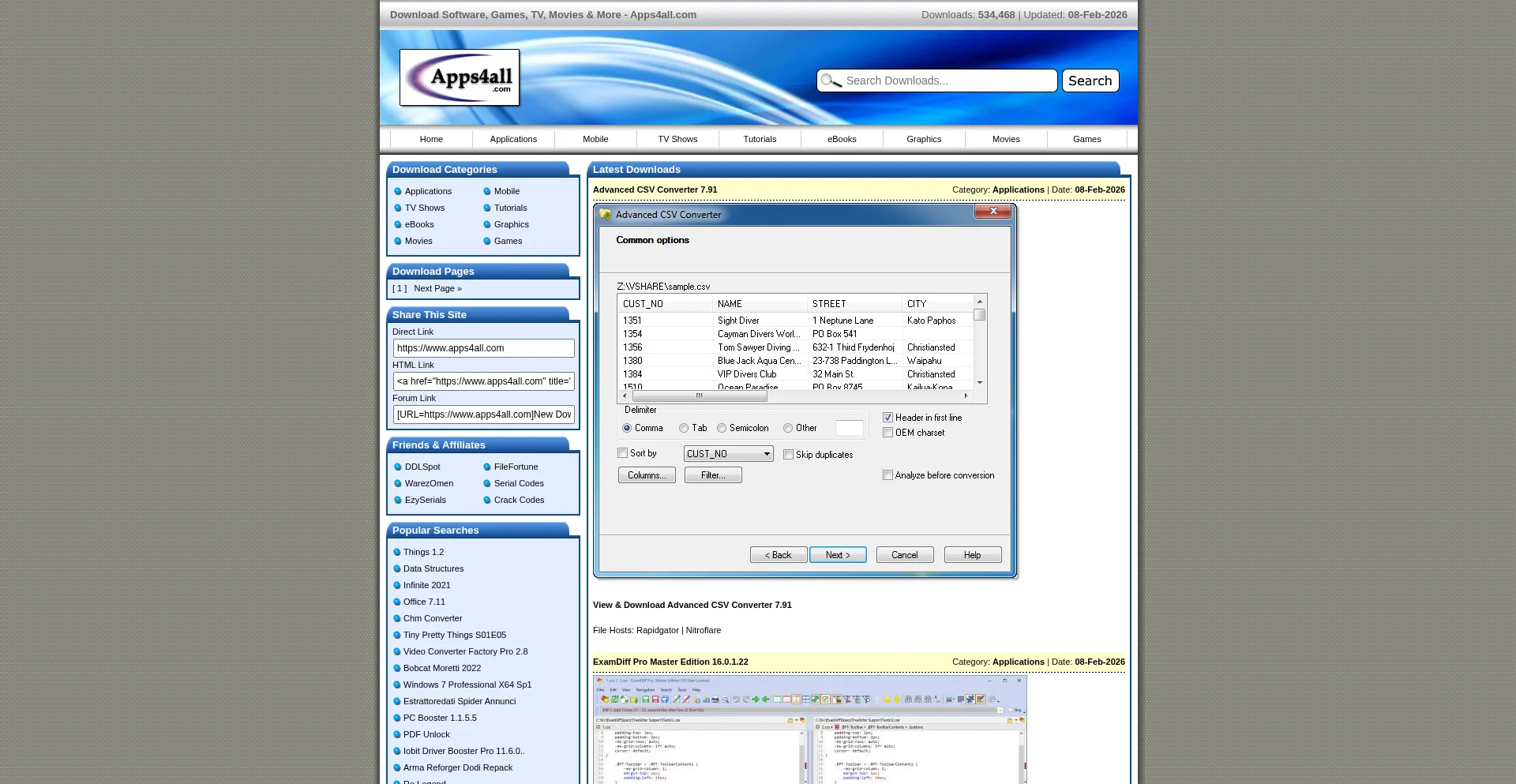Go to Mobile in the top navigation bar
1516x784 pixels.
pyautogui.click(x=595, y=139)
